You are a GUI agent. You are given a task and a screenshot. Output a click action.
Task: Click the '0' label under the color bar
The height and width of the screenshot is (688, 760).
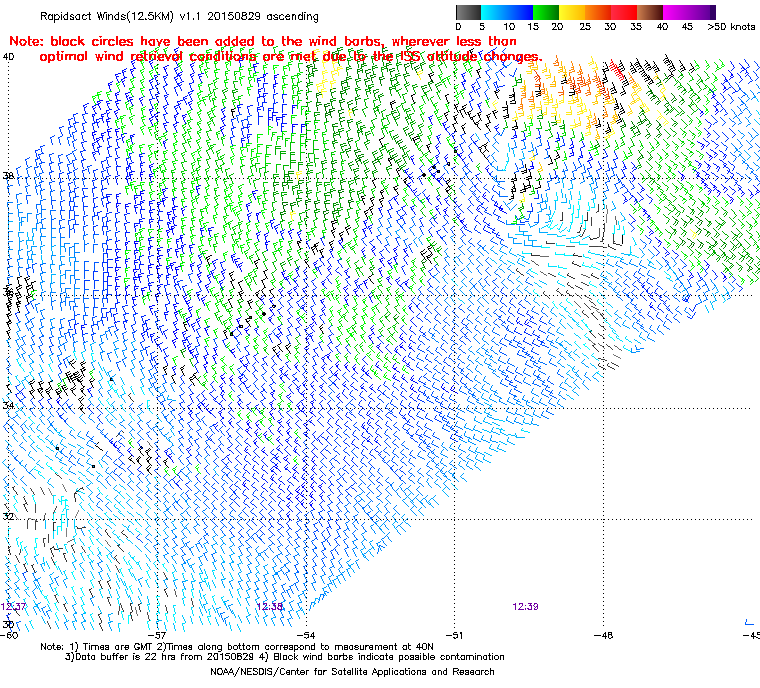click(458, 27)
